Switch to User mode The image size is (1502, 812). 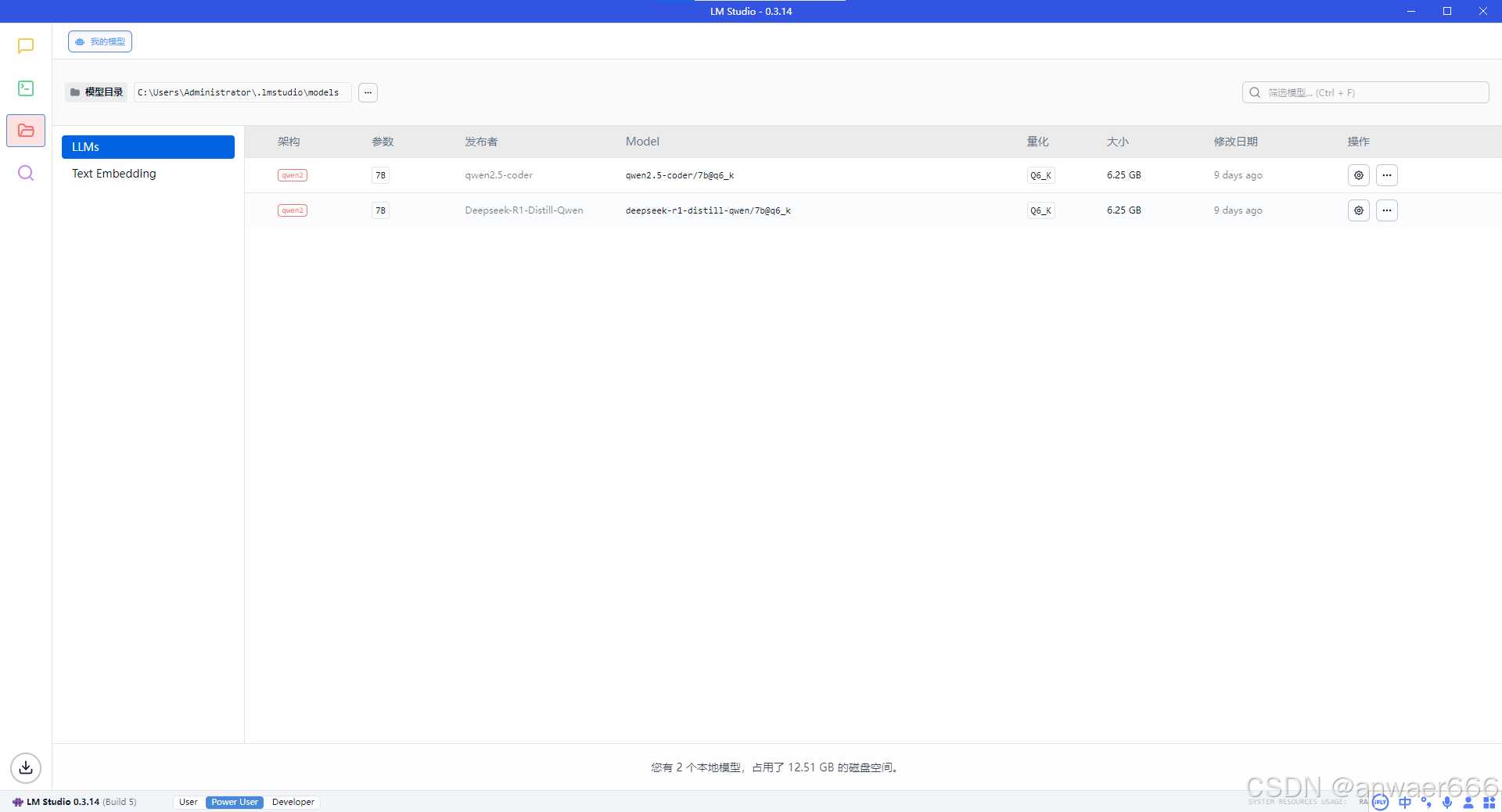click(189, 802)
